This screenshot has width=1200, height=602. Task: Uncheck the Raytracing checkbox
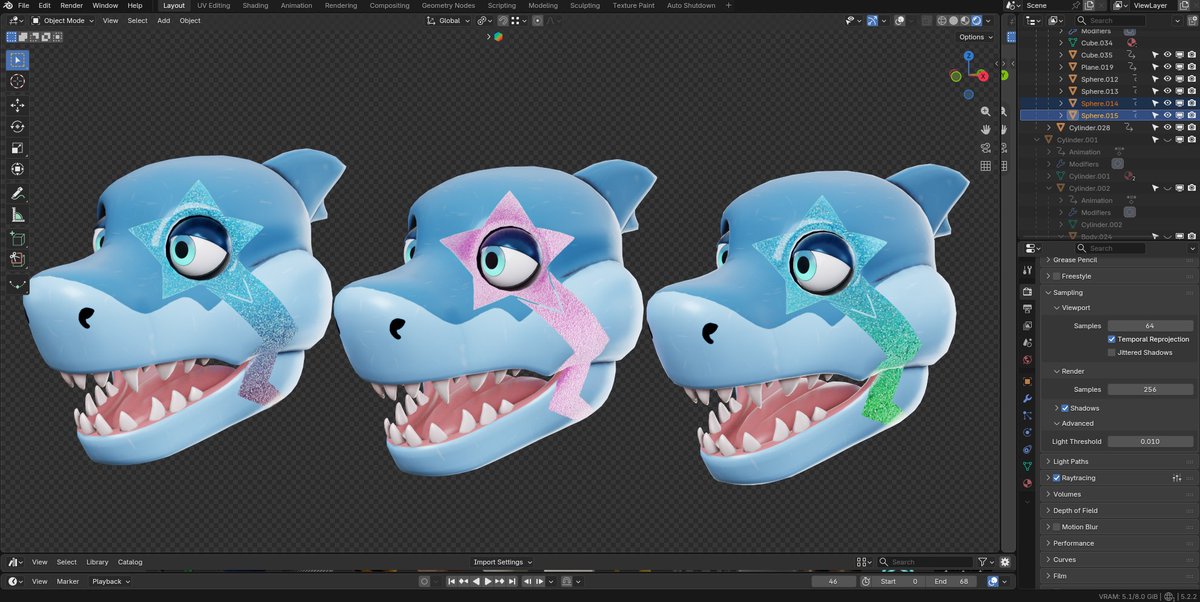pos(1056,478)
